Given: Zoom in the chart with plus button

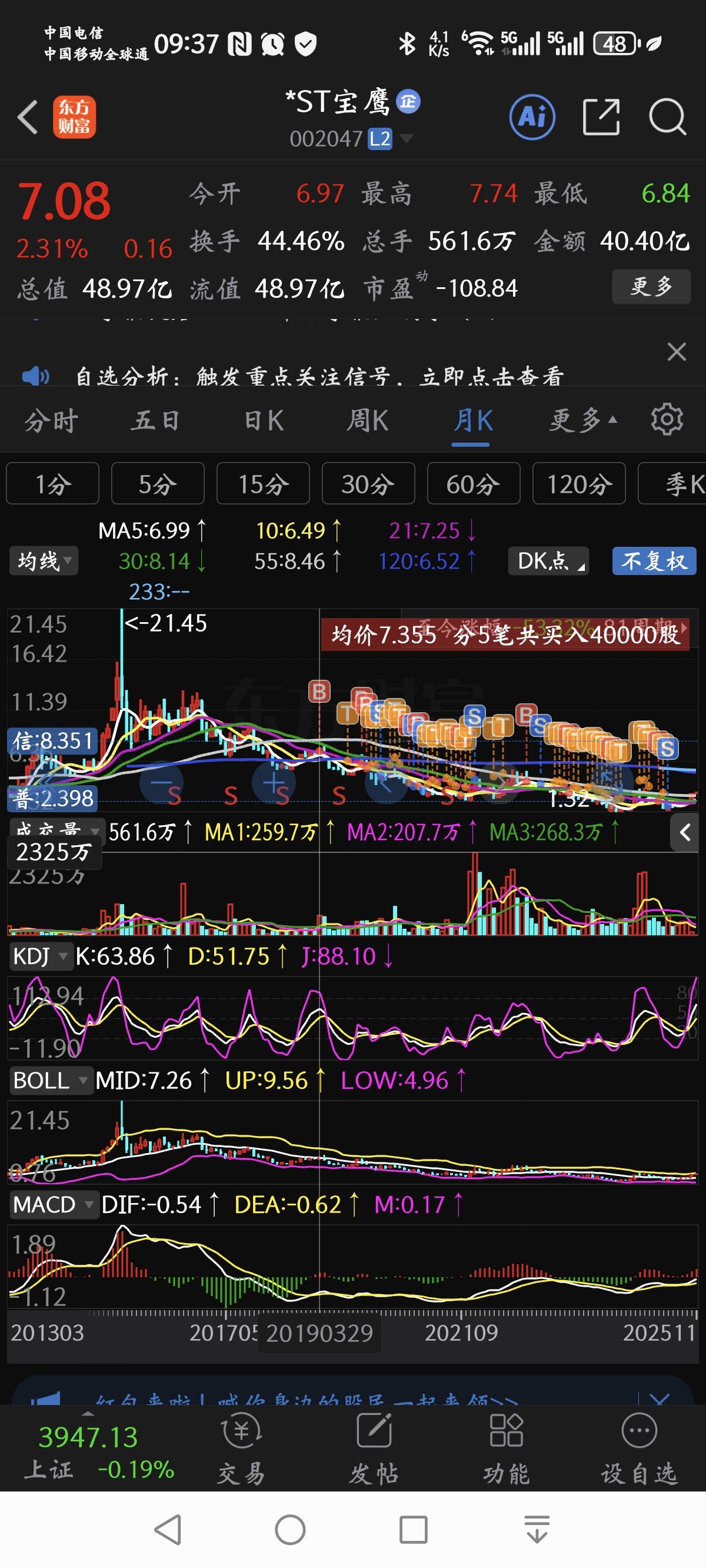Looking at the screenshot, I should pyautogui.click(x=273, y=782).
